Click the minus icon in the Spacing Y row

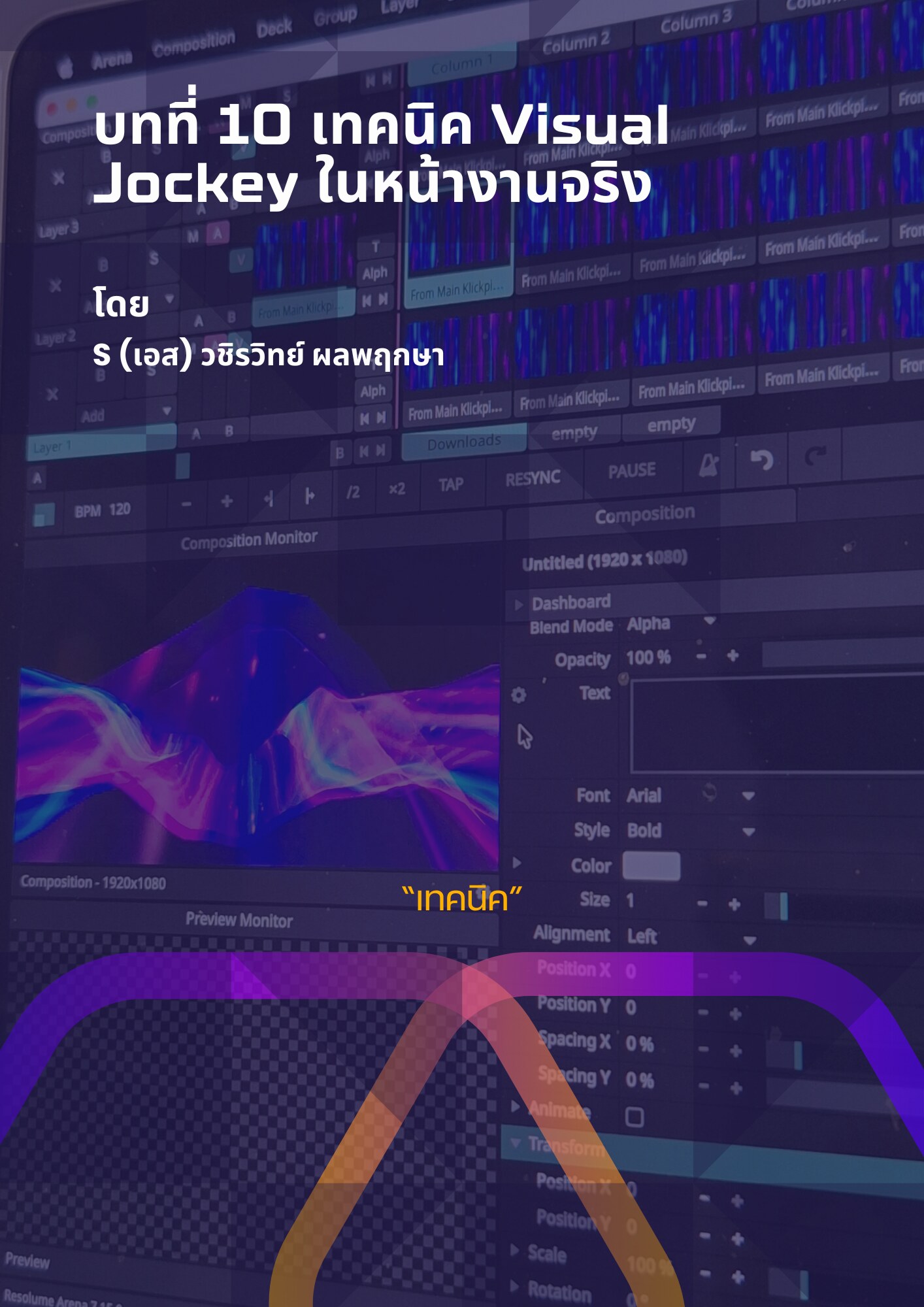tap(704, 1087)
